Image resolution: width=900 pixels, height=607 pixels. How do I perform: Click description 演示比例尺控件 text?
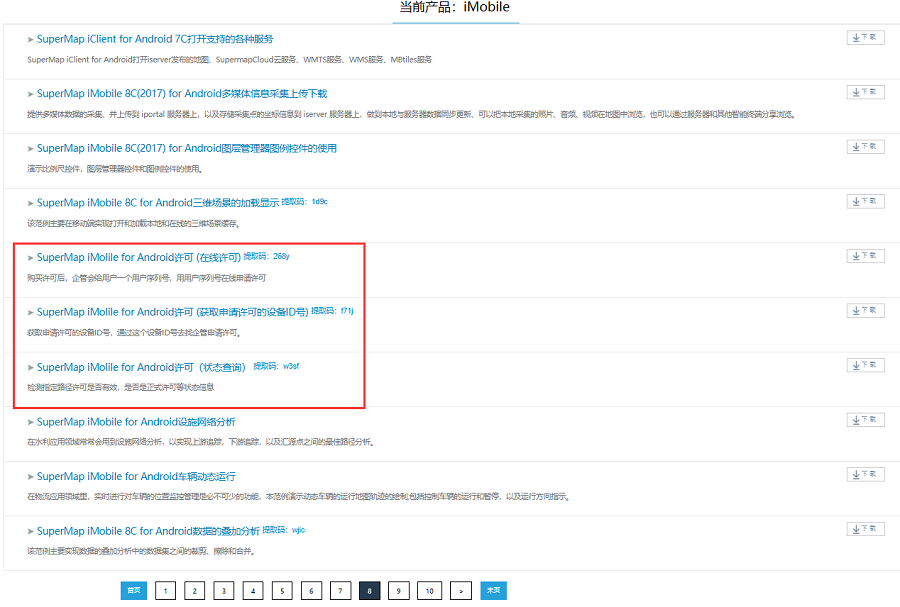[x=115, y=169]
